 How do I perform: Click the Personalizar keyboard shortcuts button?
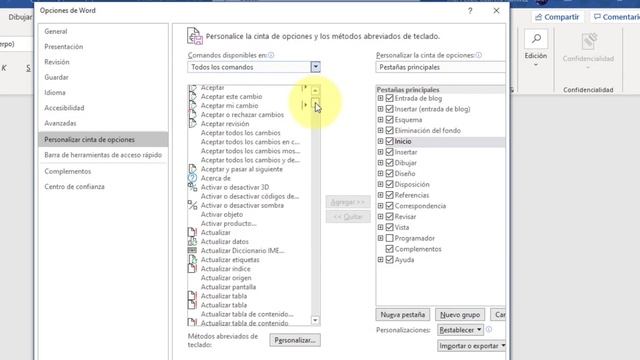point(295,340)
